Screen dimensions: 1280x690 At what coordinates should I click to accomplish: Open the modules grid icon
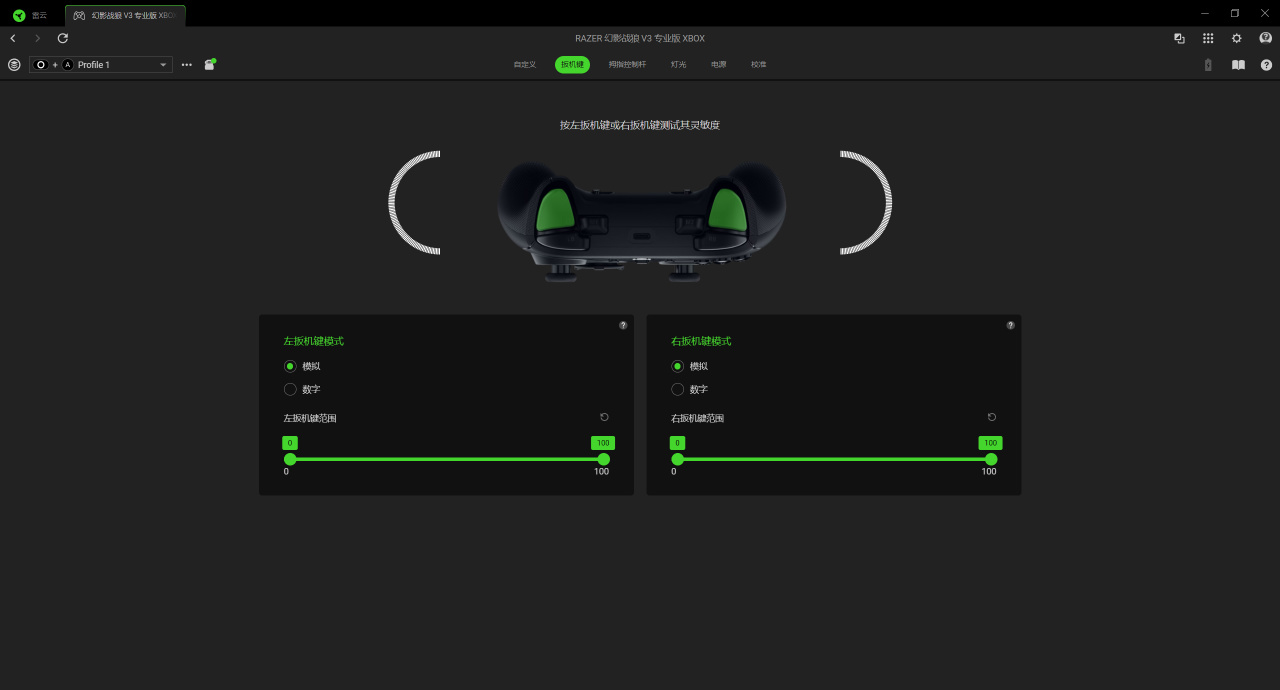[1208, 38]
